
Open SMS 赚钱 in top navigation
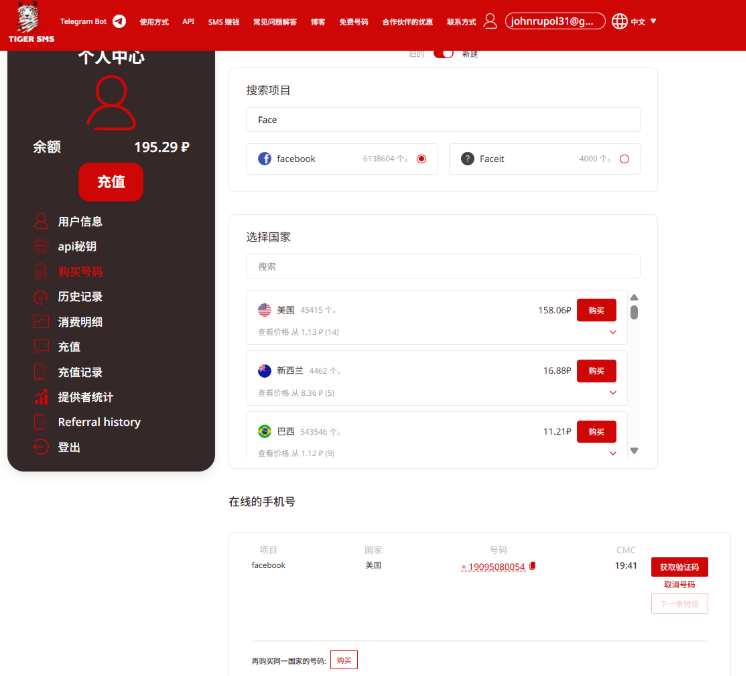224,22
